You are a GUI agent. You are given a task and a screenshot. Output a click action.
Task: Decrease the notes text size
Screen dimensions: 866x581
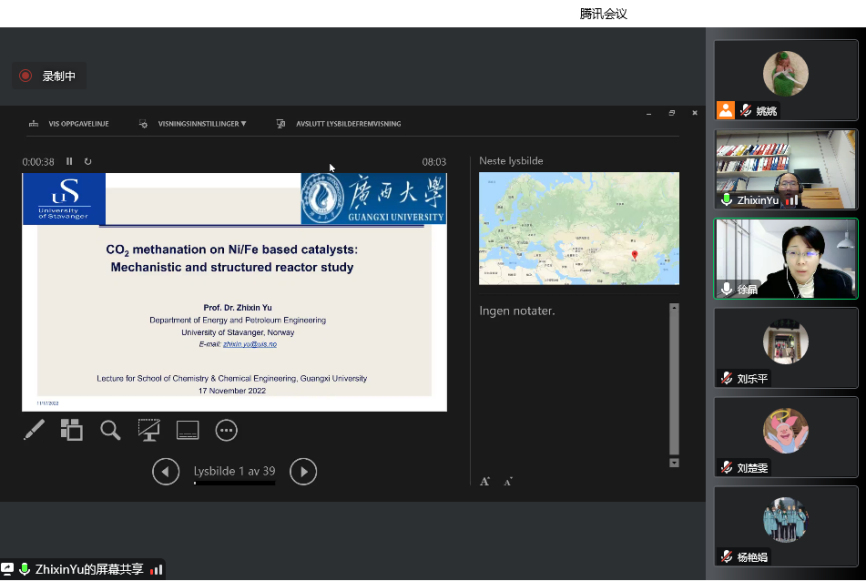pyautogui.click(x=508, y=481)
